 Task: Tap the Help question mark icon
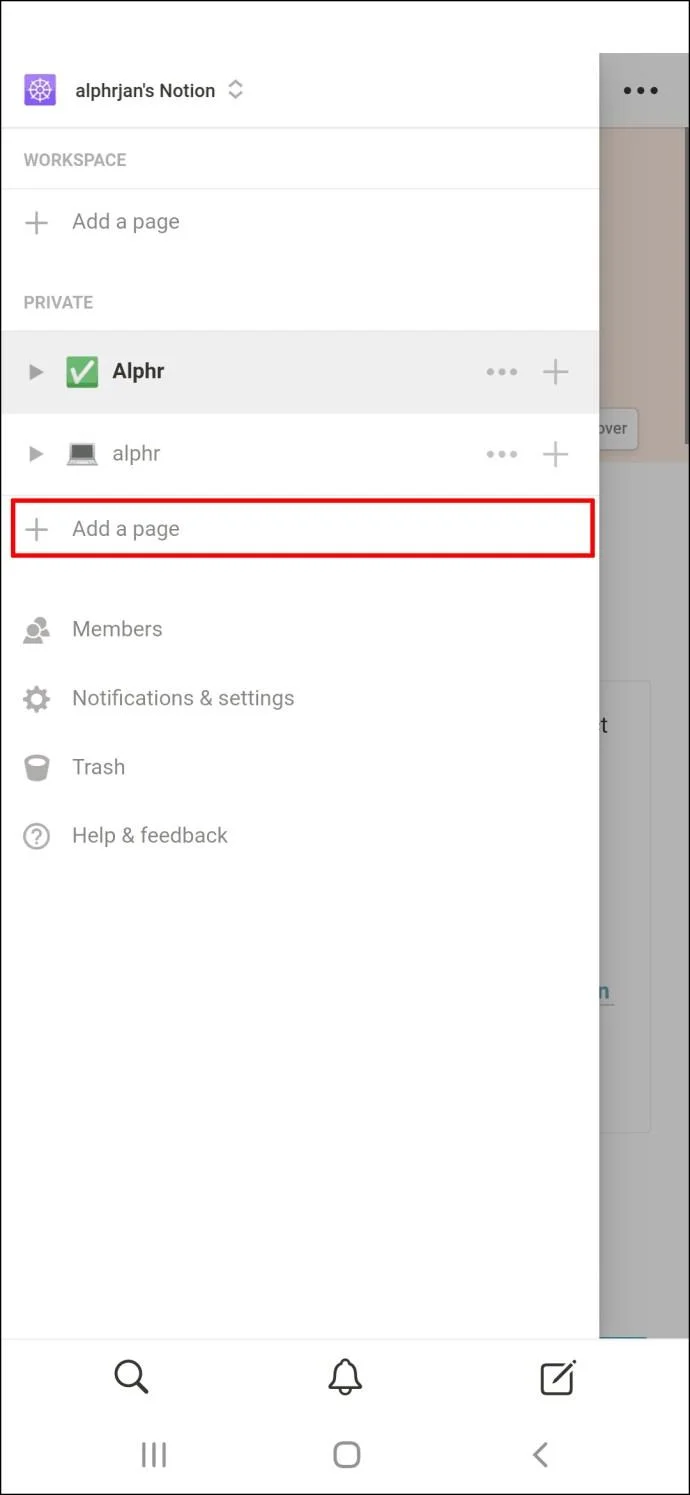(x=37, y=836)
